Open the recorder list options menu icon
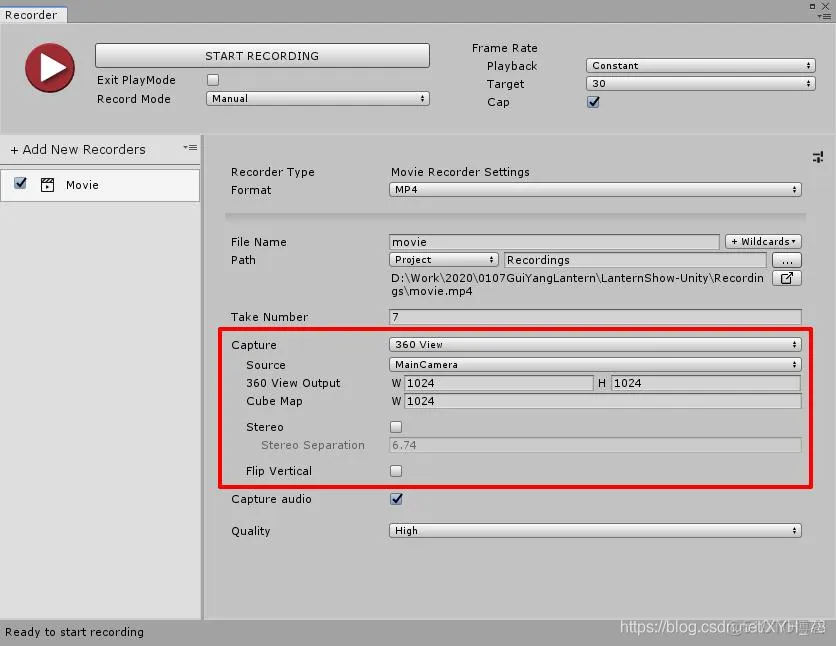 coord(190,148)
